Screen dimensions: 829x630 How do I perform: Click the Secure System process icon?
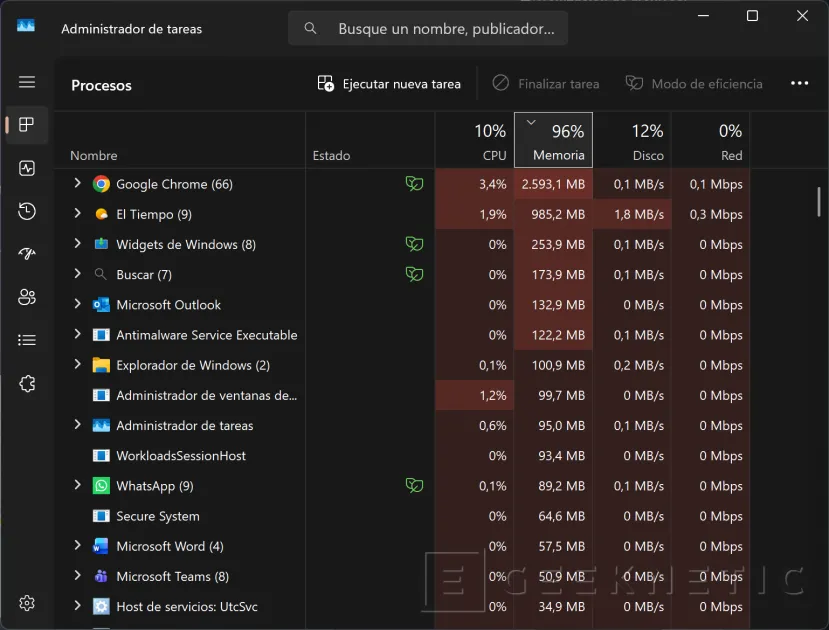pos(101,516)
